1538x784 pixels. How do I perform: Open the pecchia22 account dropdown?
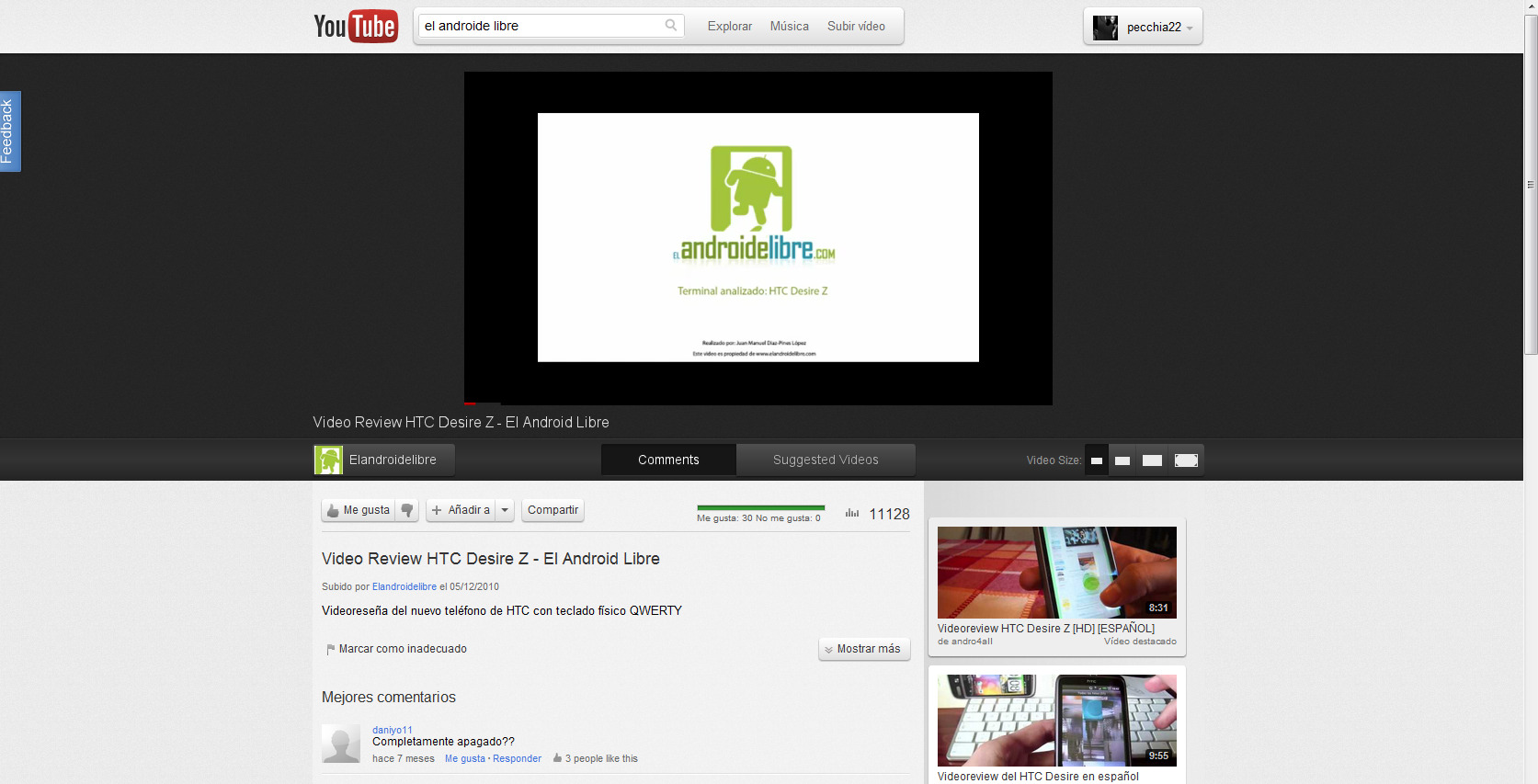tap(1190, 28)
